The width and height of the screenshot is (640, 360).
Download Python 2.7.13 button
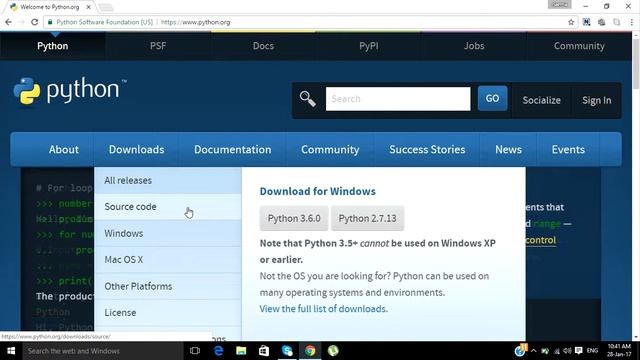point(367,218)
